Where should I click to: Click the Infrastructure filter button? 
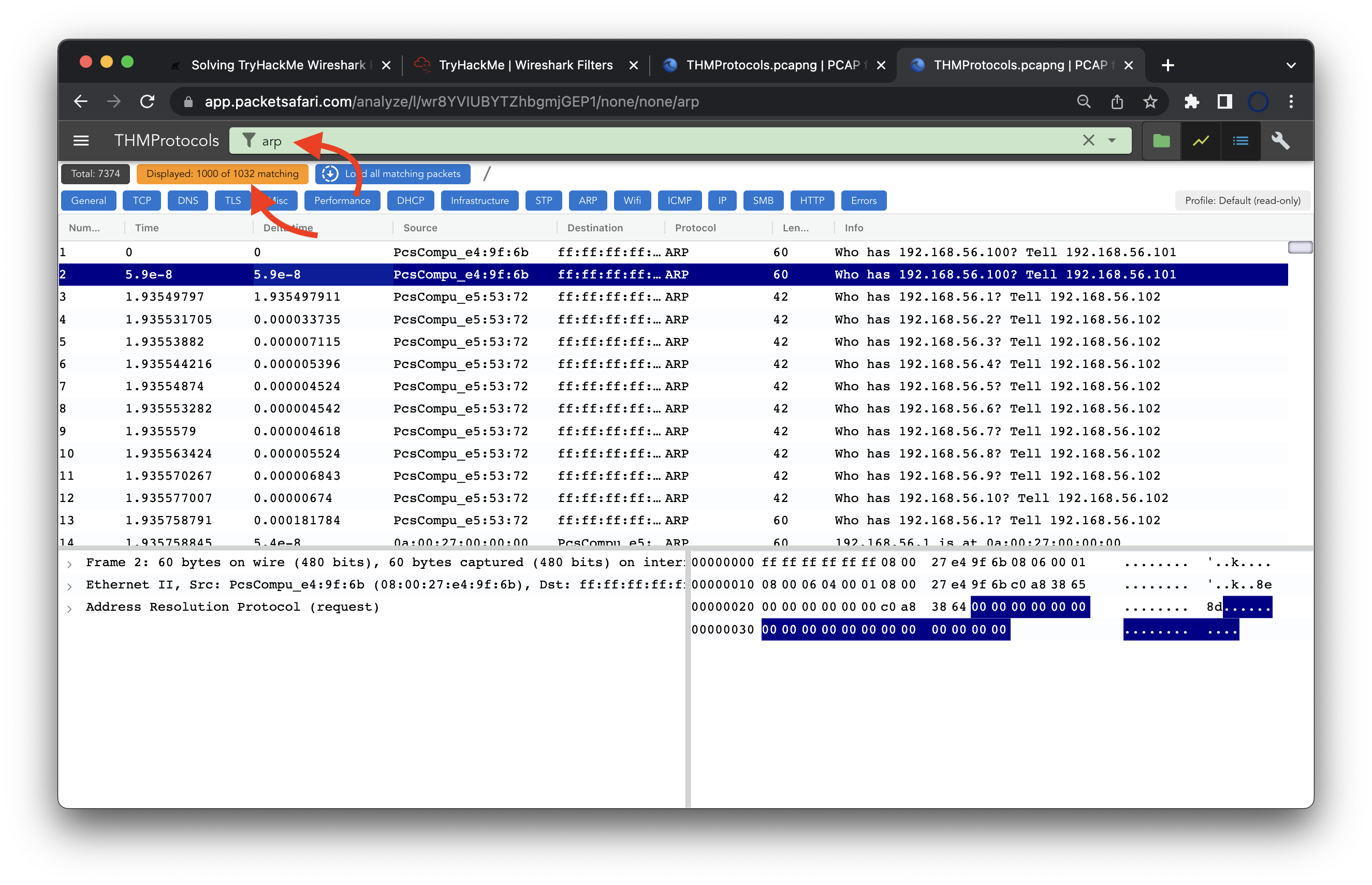click(x=479, y=201)
